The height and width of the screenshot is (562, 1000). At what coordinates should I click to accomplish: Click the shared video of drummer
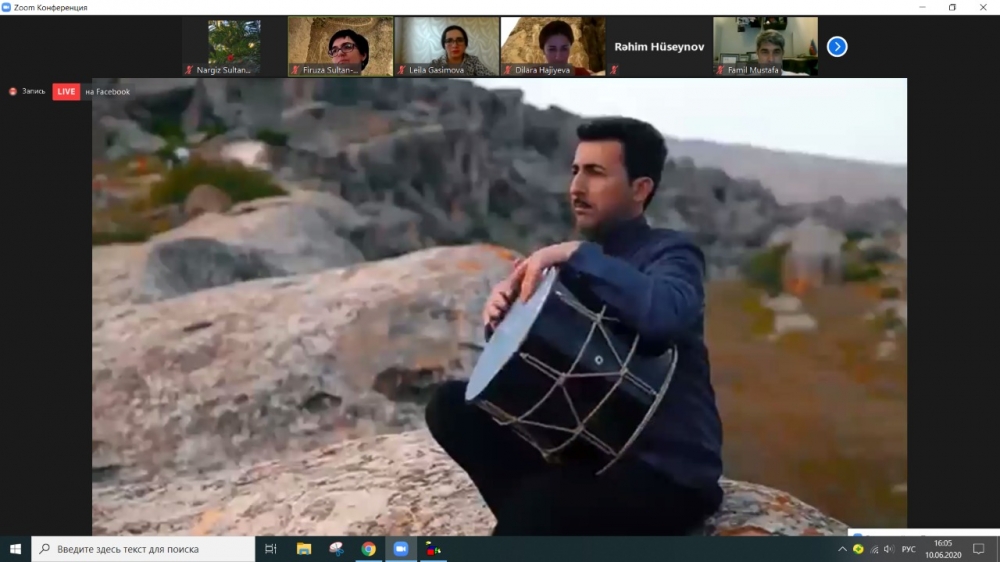(x=499, y=306)
